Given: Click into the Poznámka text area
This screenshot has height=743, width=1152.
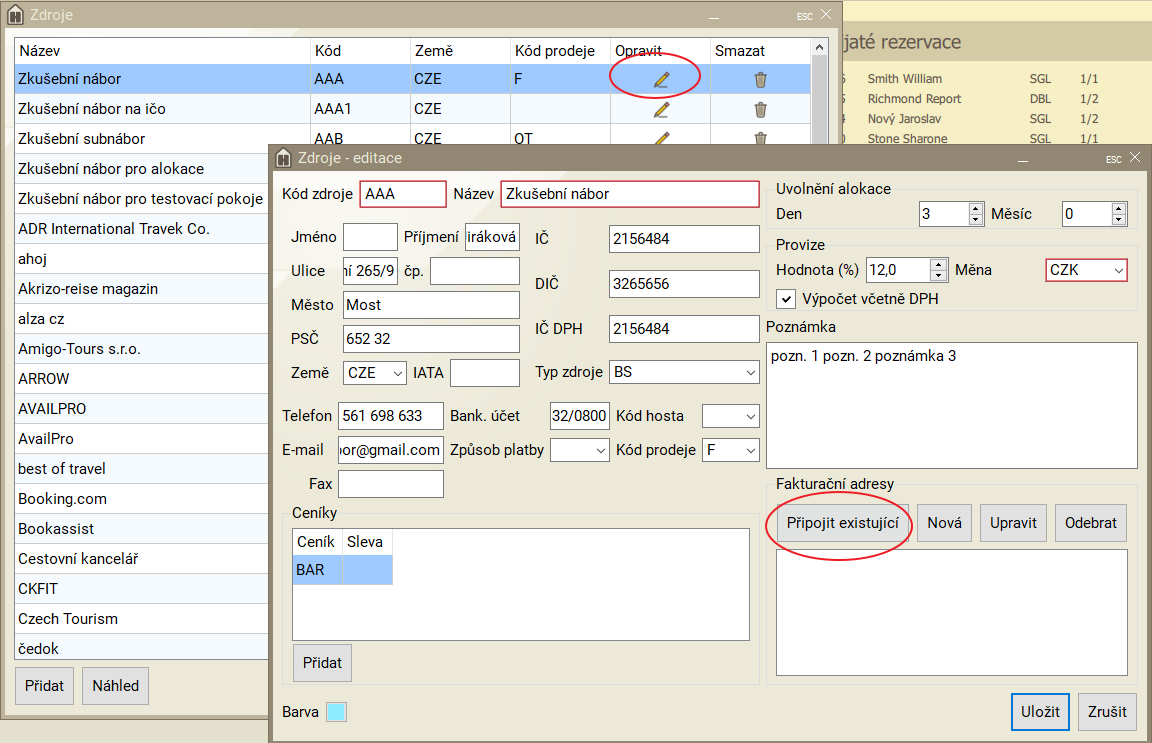Looking at the screenshot, I should pyautogui.click(x=950, y=405).
